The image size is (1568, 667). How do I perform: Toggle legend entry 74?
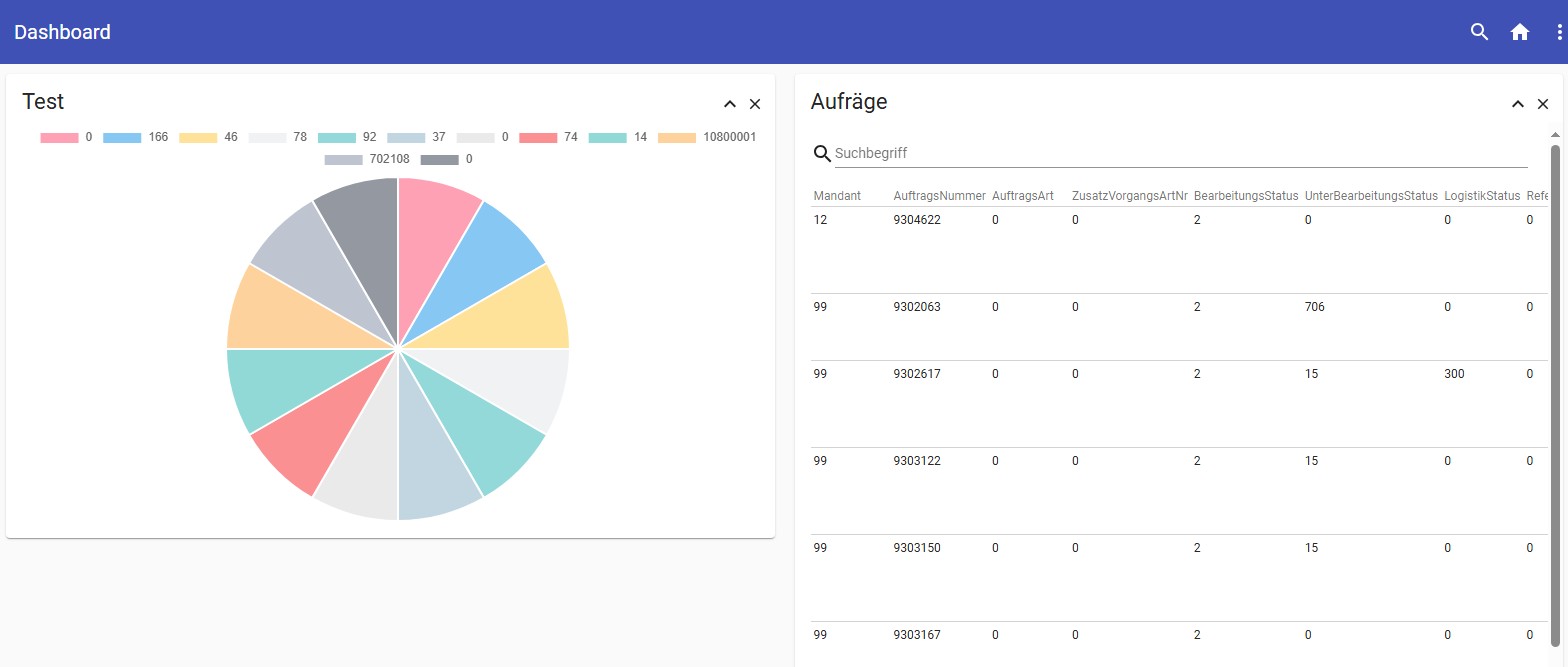coord(549,137)
